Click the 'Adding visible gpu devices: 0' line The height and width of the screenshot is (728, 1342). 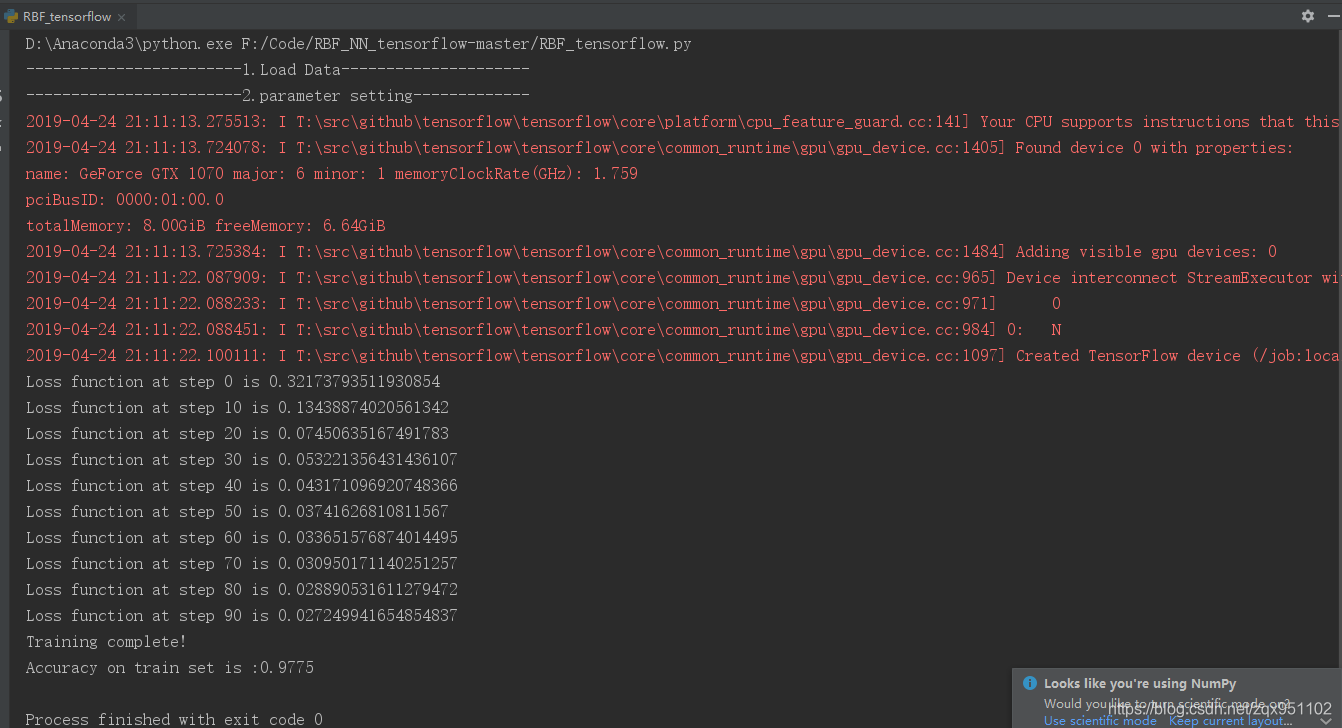[651, 252]
